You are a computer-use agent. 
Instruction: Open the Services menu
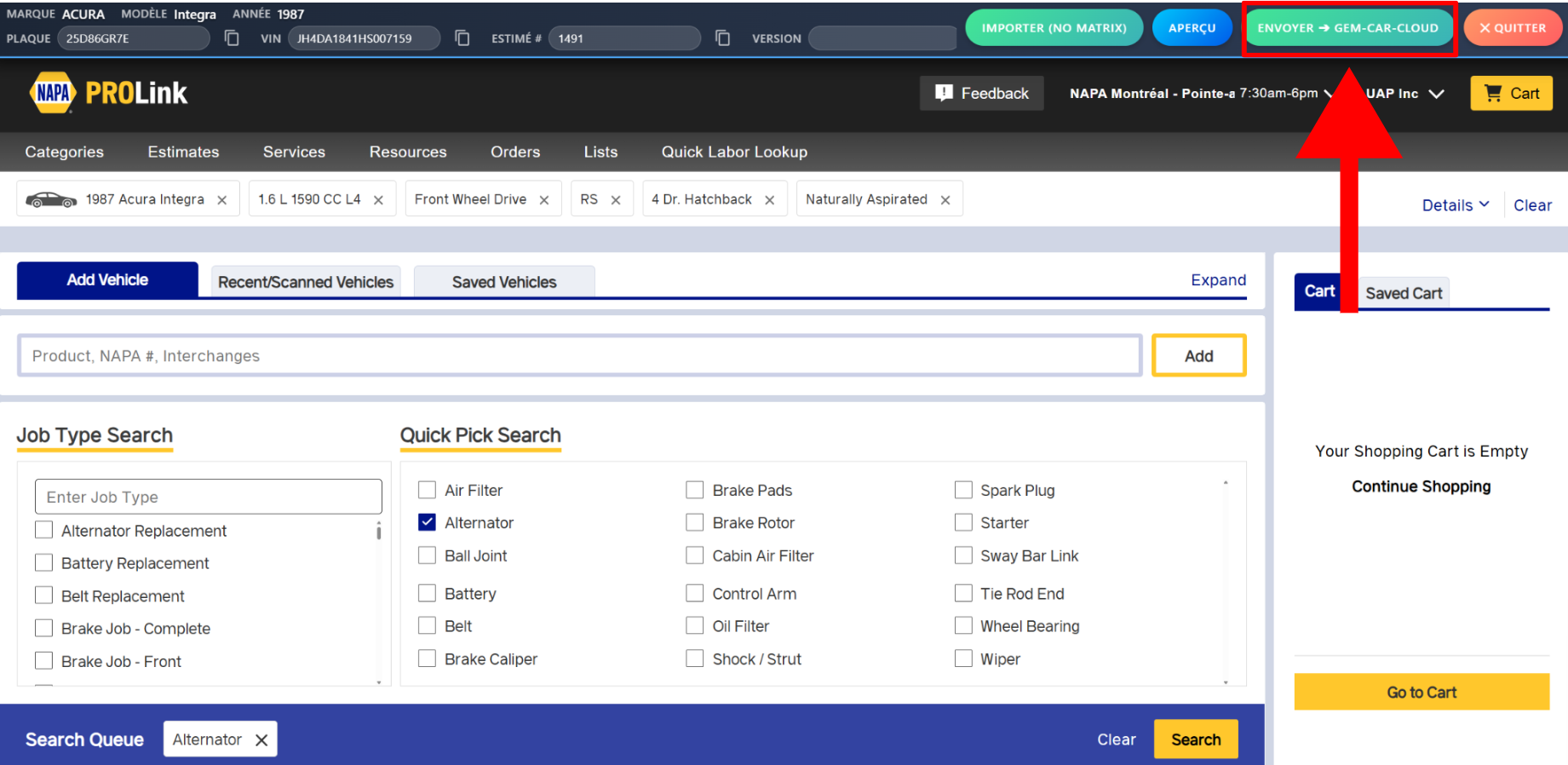294,152
